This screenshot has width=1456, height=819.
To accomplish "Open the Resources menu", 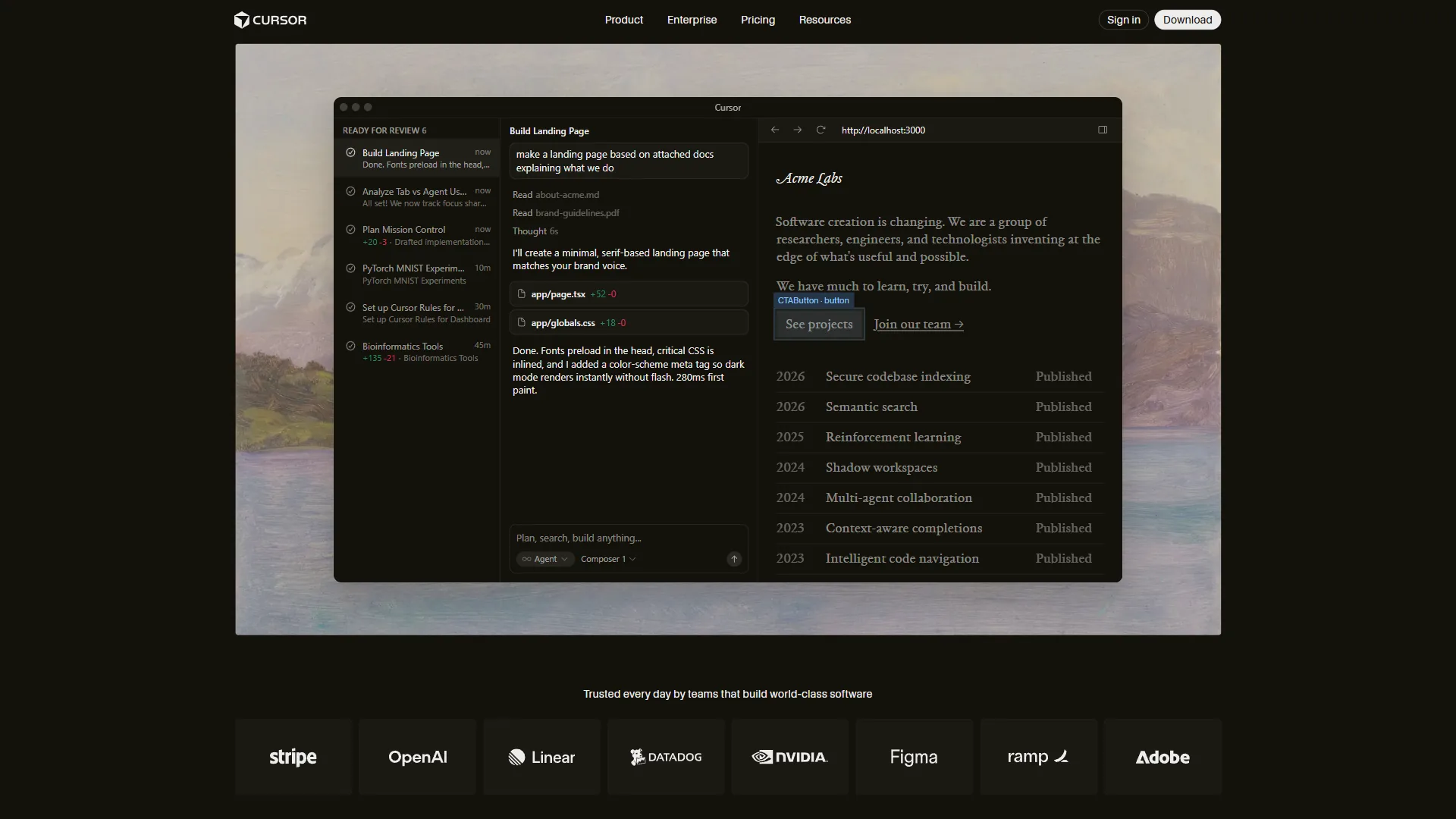I will (x=824, y=20).
